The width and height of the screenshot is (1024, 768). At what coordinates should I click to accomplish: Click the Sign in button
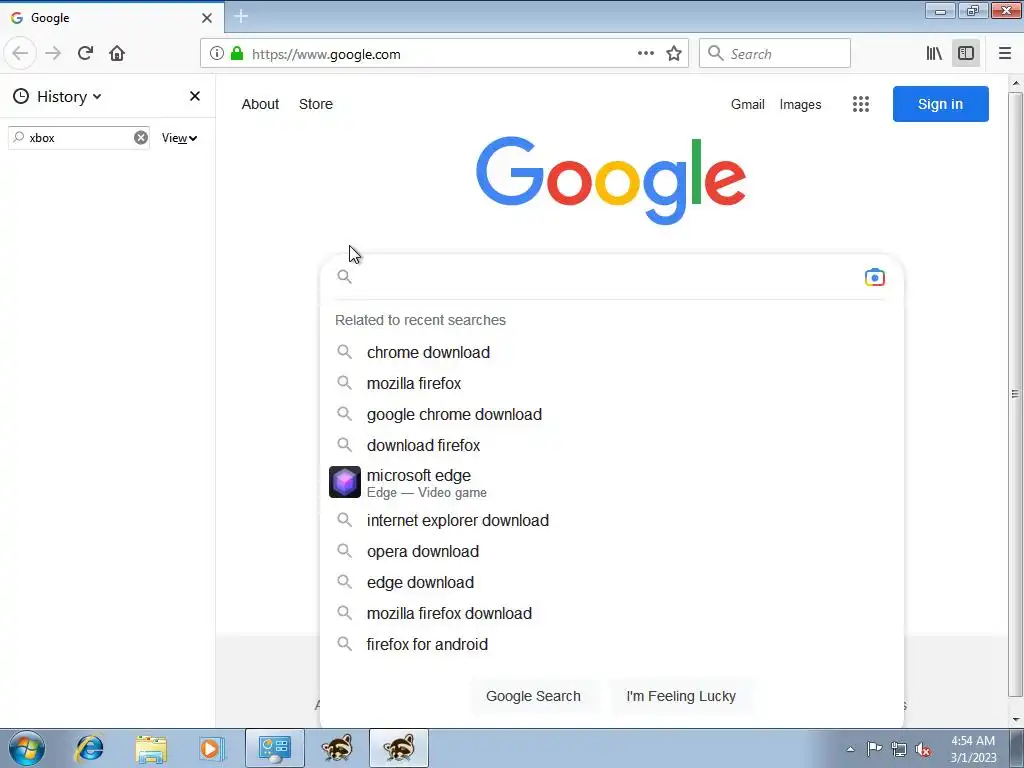(x=940, y=104)
